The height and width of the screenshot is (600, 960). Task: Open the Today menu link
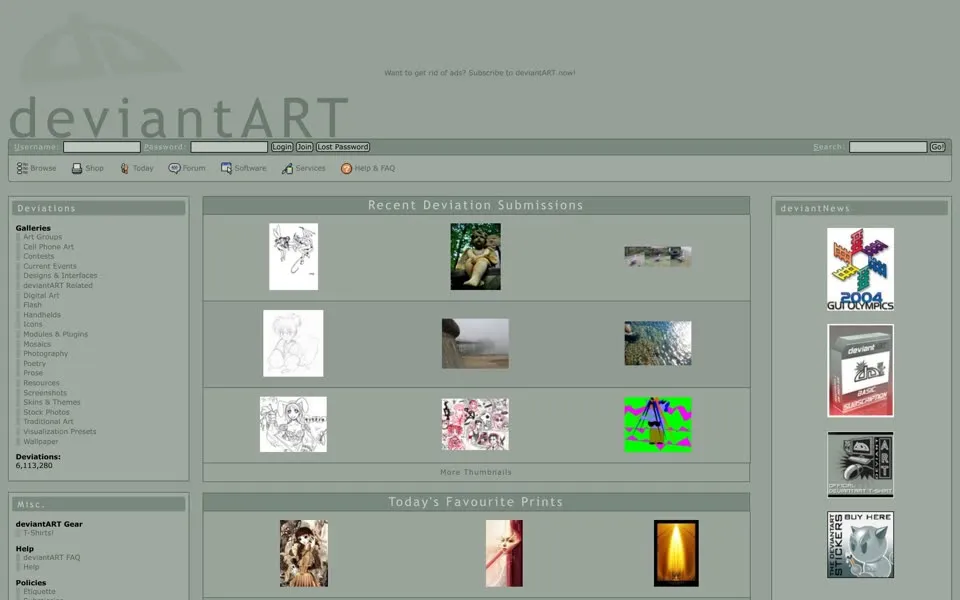point(143,168)
